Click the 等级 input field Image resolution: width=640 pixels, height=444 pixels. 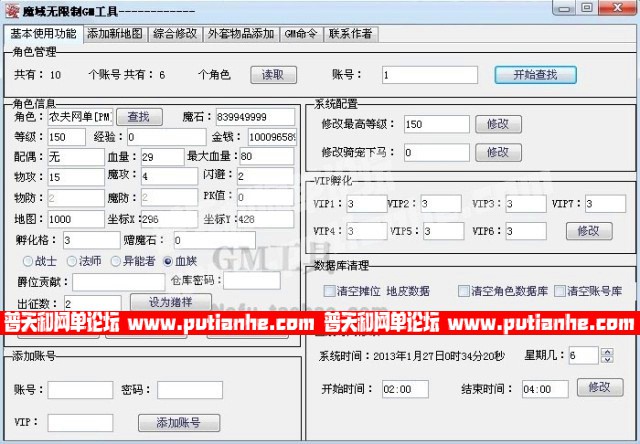coord(67,137)
